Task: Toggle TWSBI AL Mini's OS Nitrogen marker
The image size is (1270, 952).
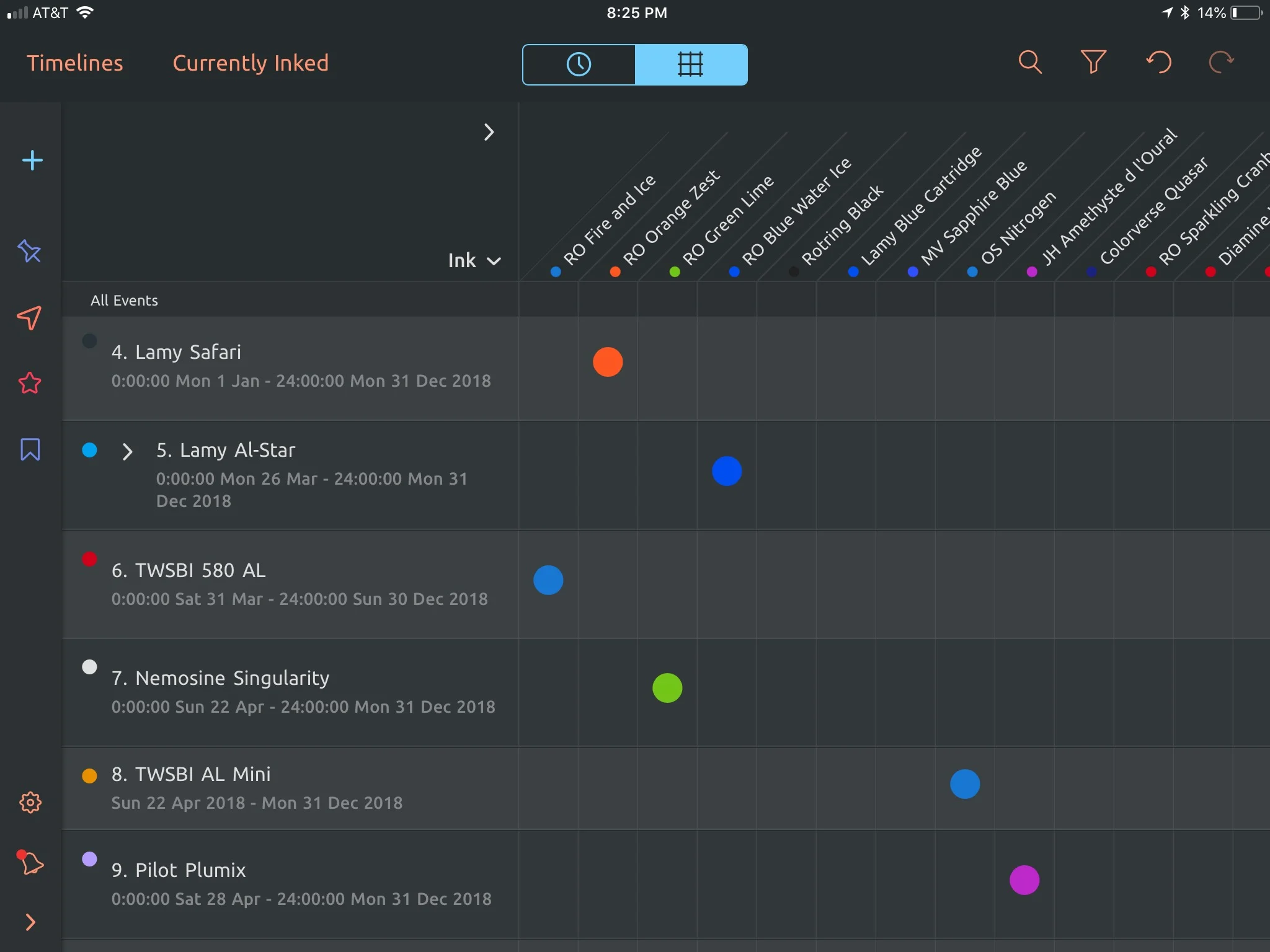Action: (x=965, y=784)
